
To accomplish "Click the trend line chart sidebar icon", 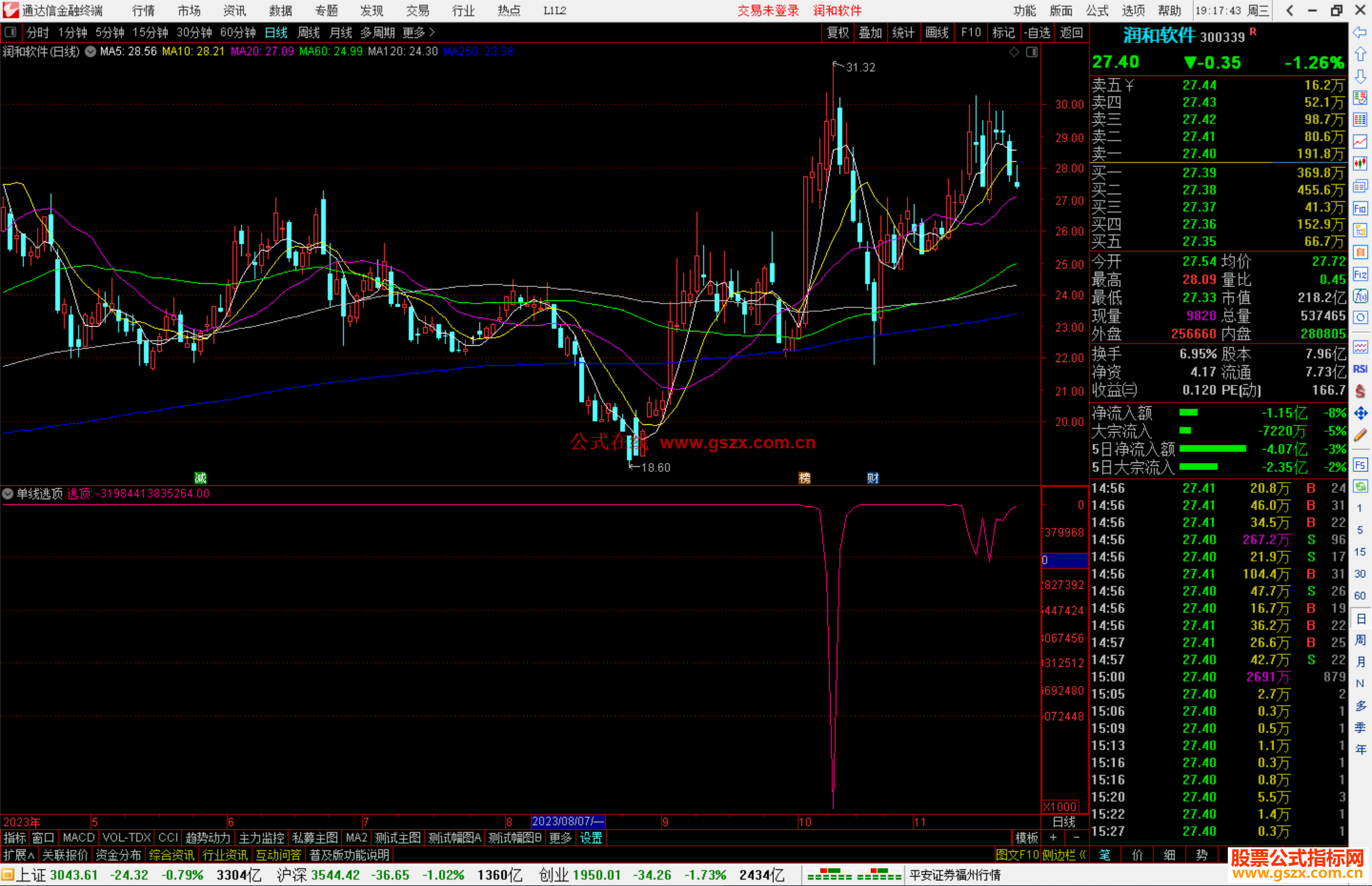I will coord(1360,142).
